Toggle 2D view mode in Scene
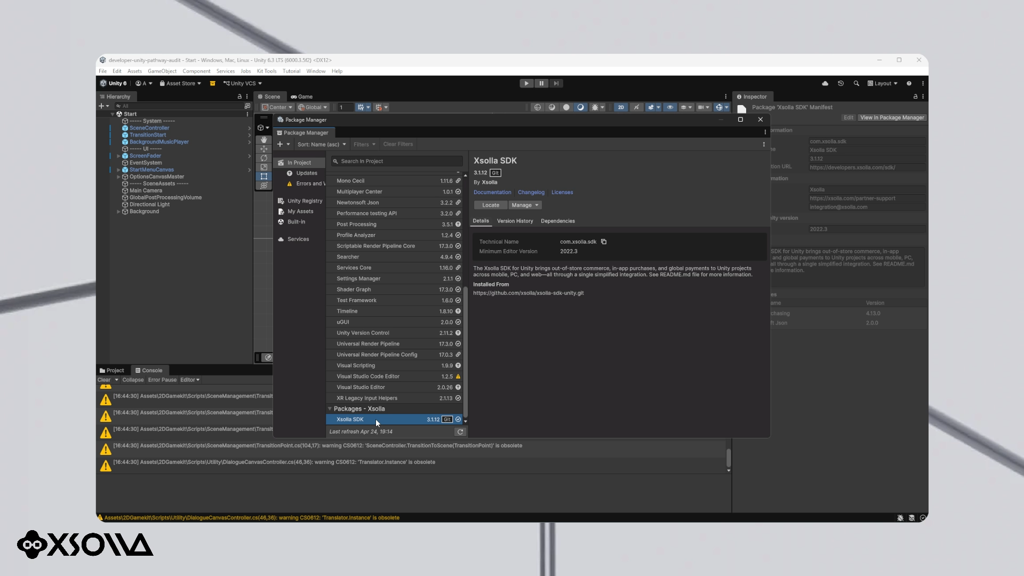1024x576 pixels. pyautogui.click(x=620, y=107)
